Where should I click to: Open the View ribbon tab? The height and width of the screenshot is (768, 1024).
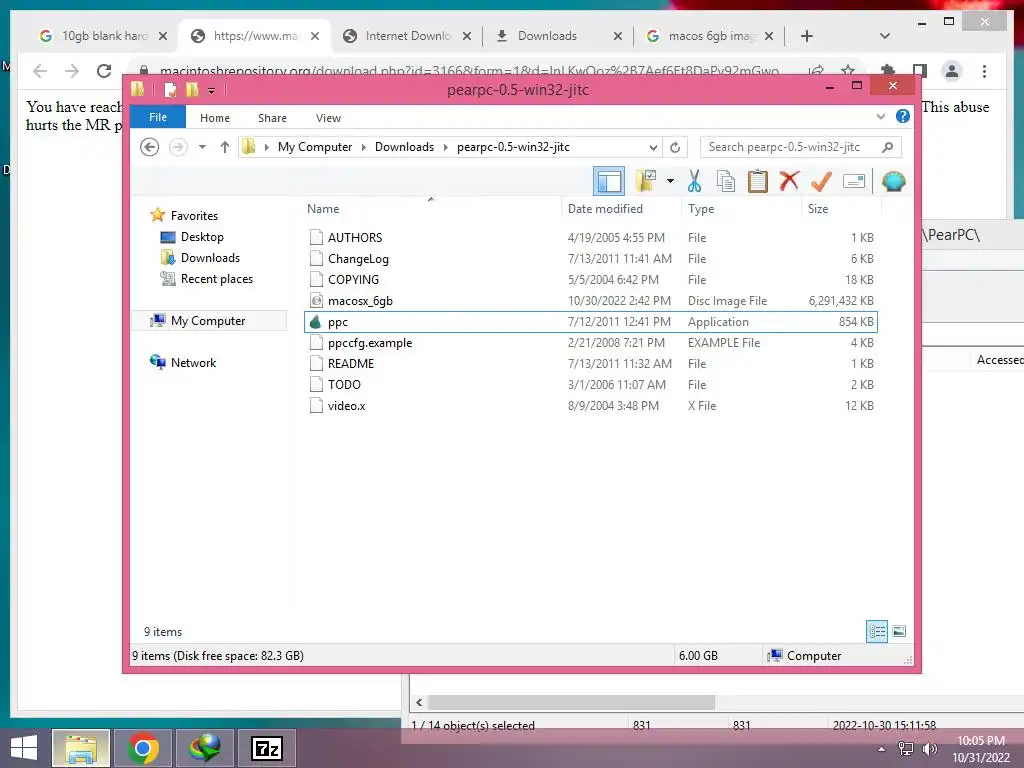tap(328, 118)
